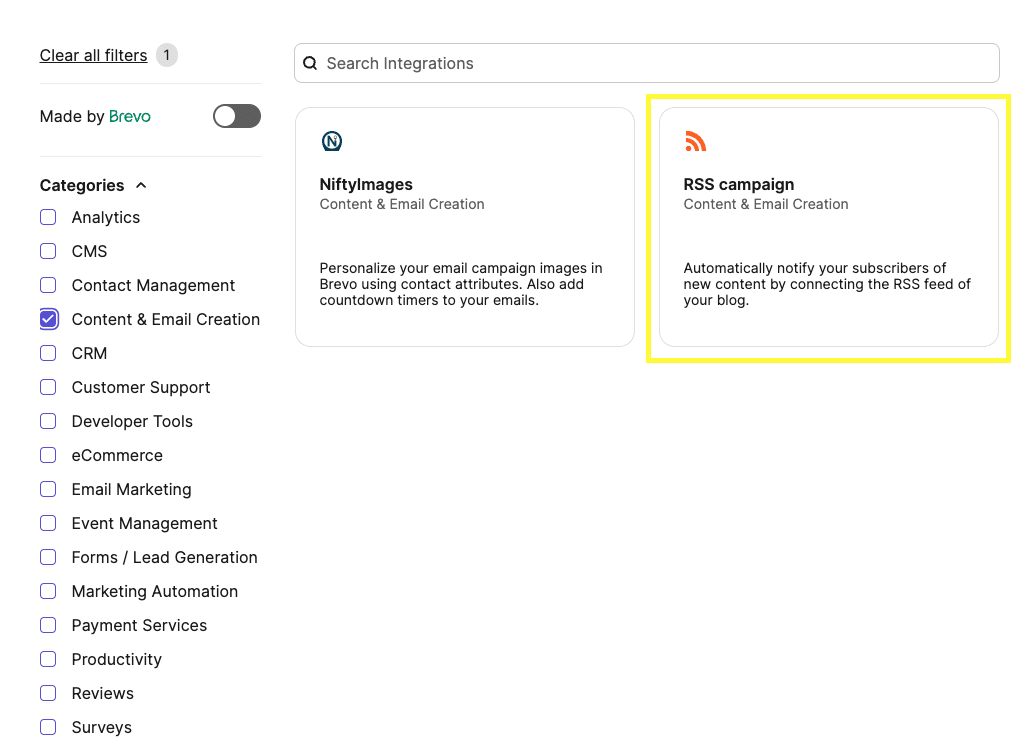Image resolution: width=1025 pixels, height=754 pixels.
Task: Check the Email Marketing checkbox
Action: pos(48,489)
